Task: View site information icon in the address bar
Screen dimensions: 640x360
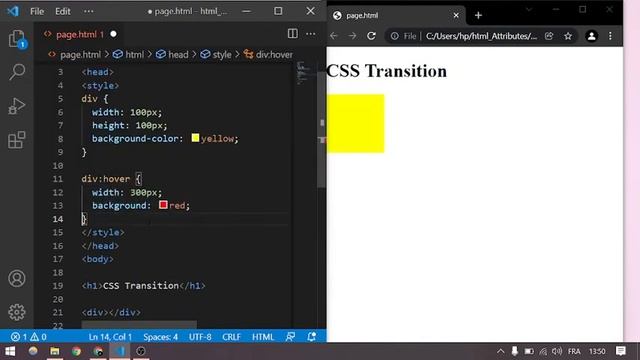Action: 395,36
